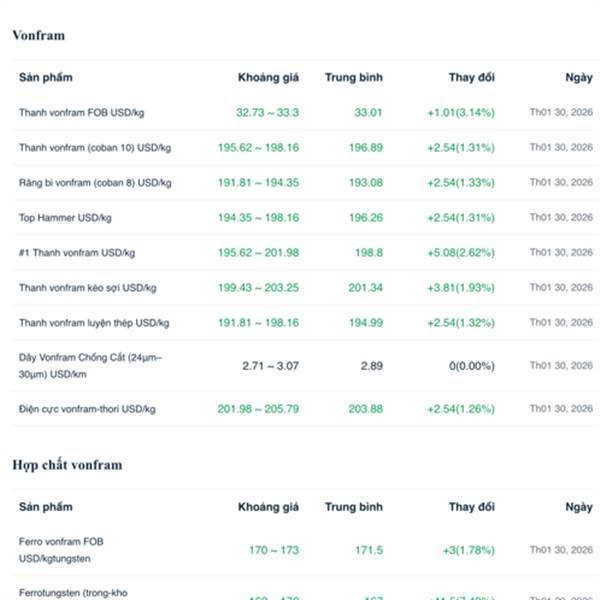Select Thanh vonfram luyện thép product name
This screenshot has height=600, width=600.
coord(93,323)
